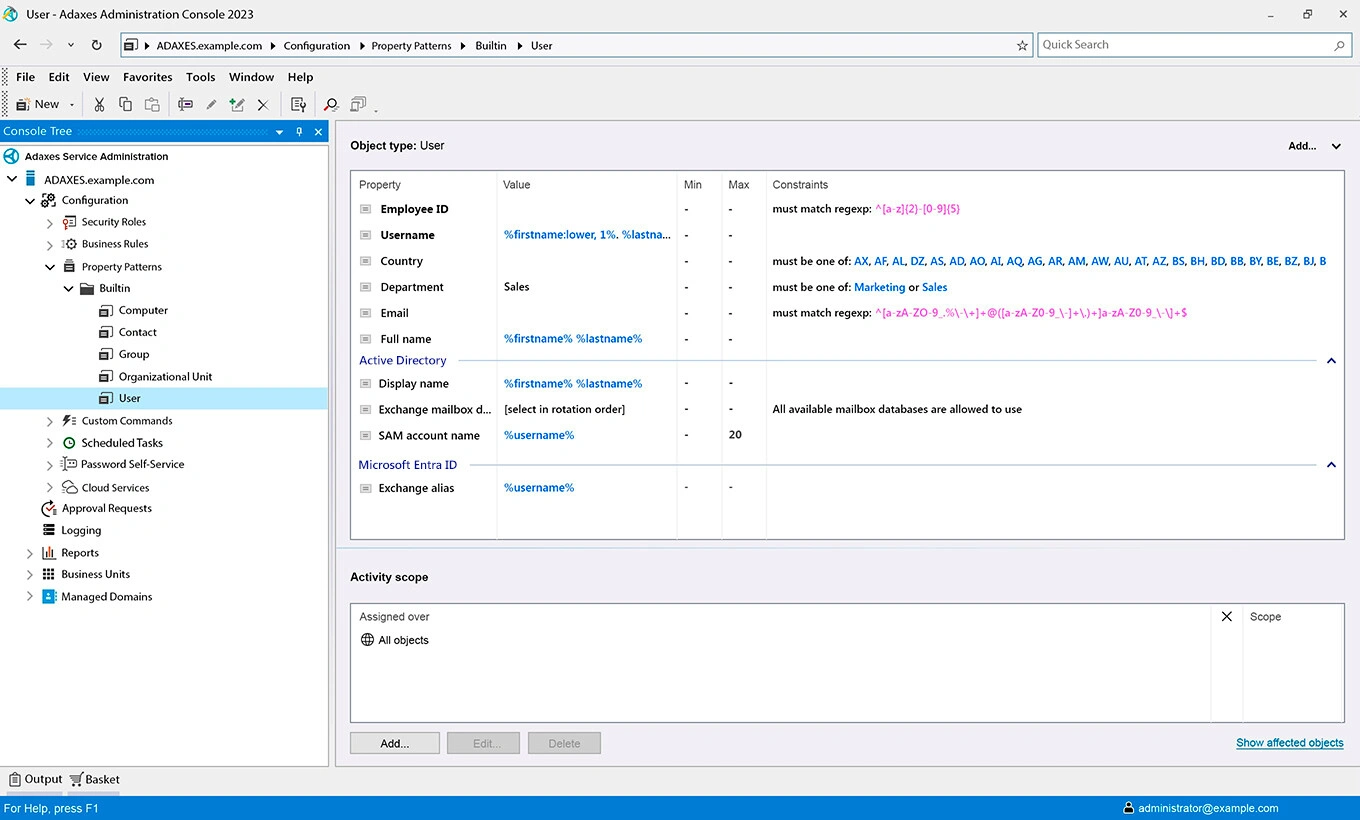Add this page to favorites with the star

click(x=1022, y=45)
